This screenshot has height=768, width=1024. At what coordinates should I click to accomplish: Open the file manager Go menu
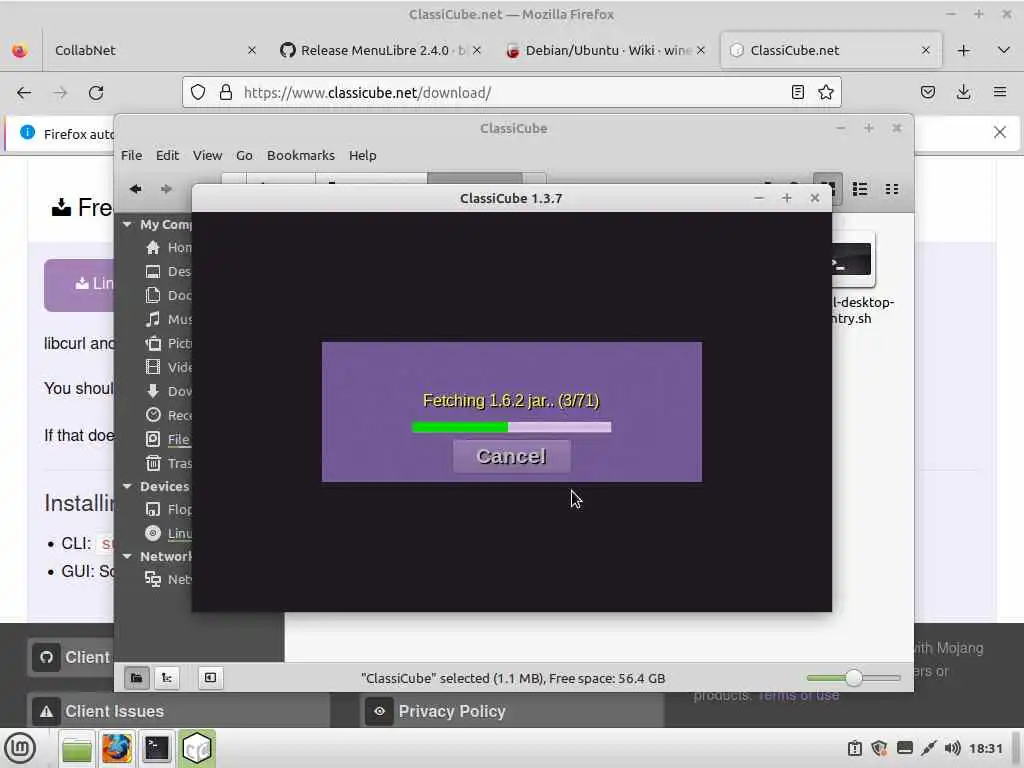point(244,155)
